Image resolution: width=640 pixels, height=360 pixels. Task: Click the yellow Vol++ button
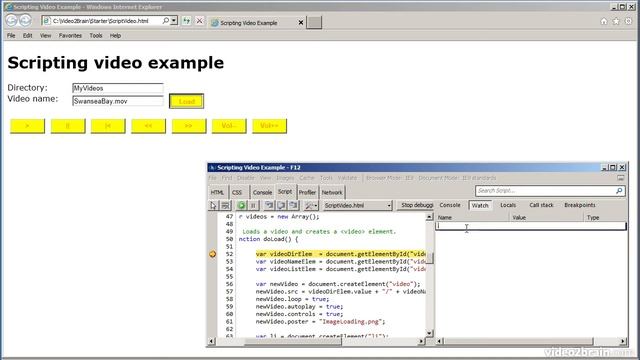[269, 126]
